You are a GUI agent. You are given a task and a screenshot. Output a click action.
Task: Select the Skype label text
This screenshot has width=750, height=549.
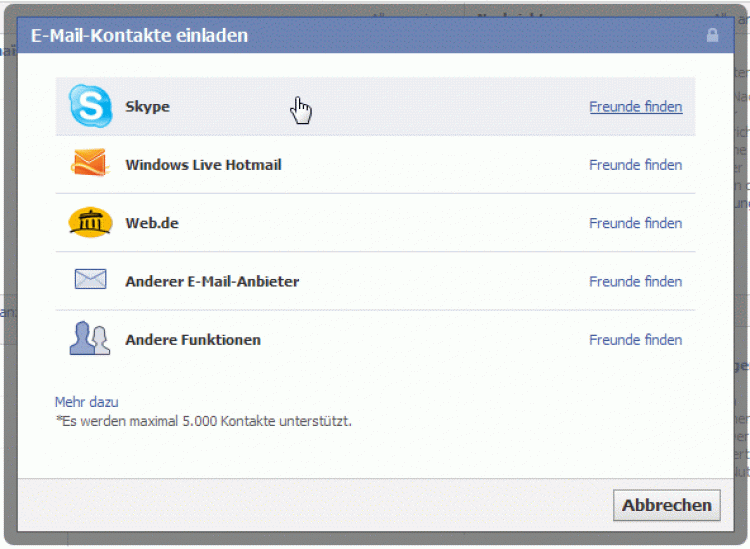(147, 107)
